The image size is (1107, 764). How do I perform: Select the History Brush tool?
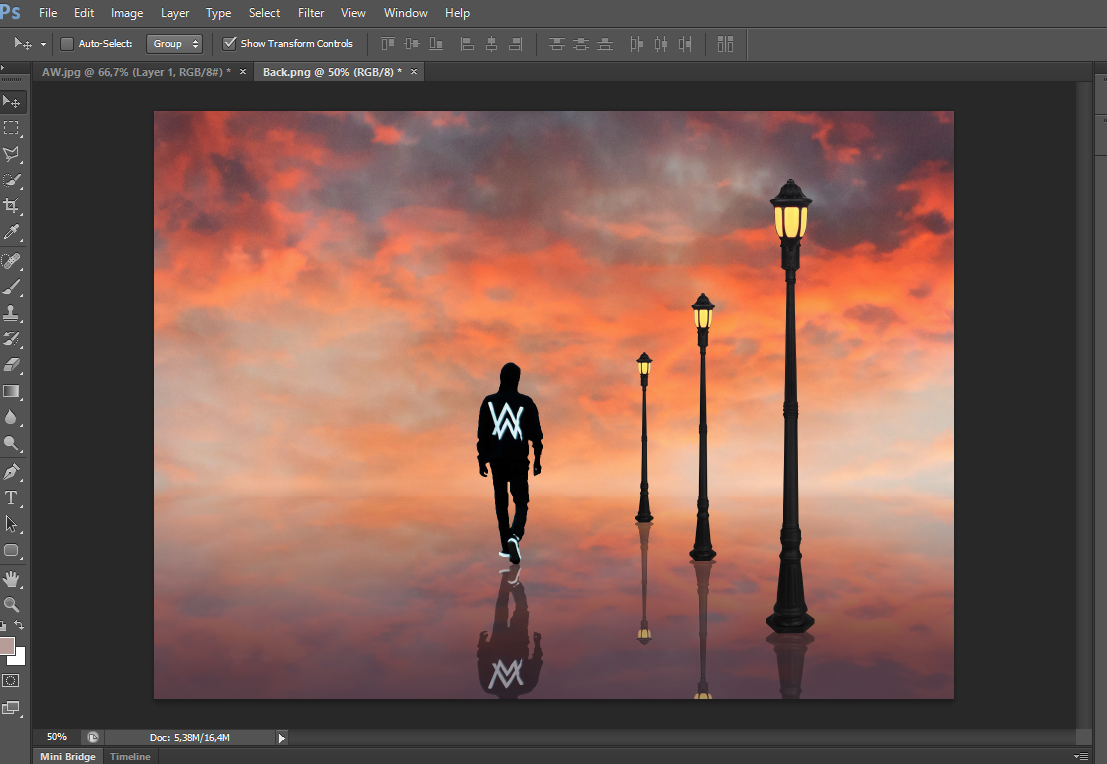(x=11, y=339)
